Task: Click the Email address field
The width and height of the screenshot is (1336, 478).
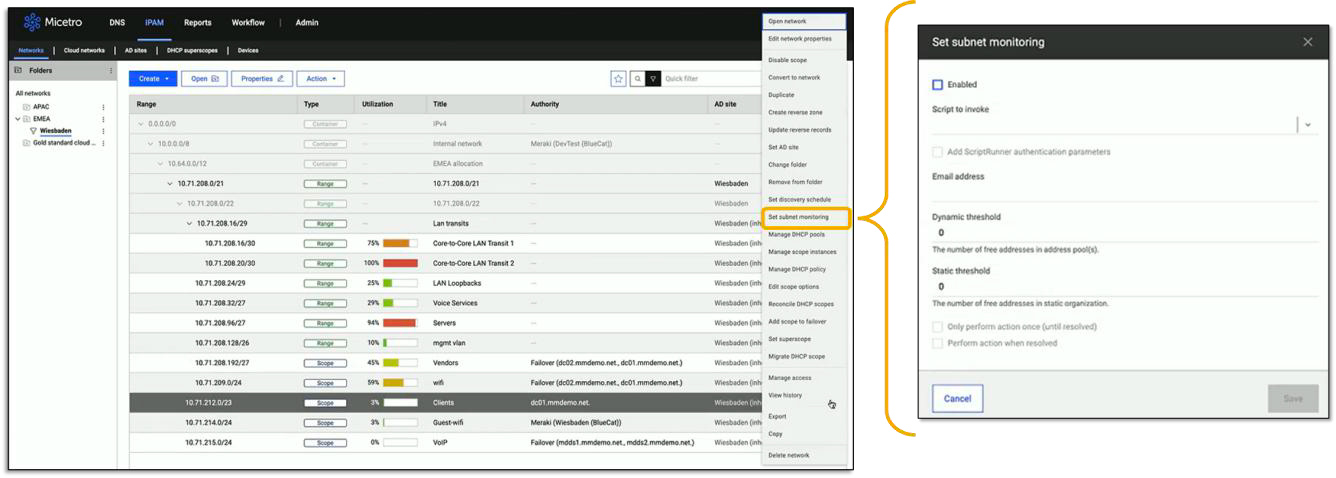Action: (x=1123, y=192)
